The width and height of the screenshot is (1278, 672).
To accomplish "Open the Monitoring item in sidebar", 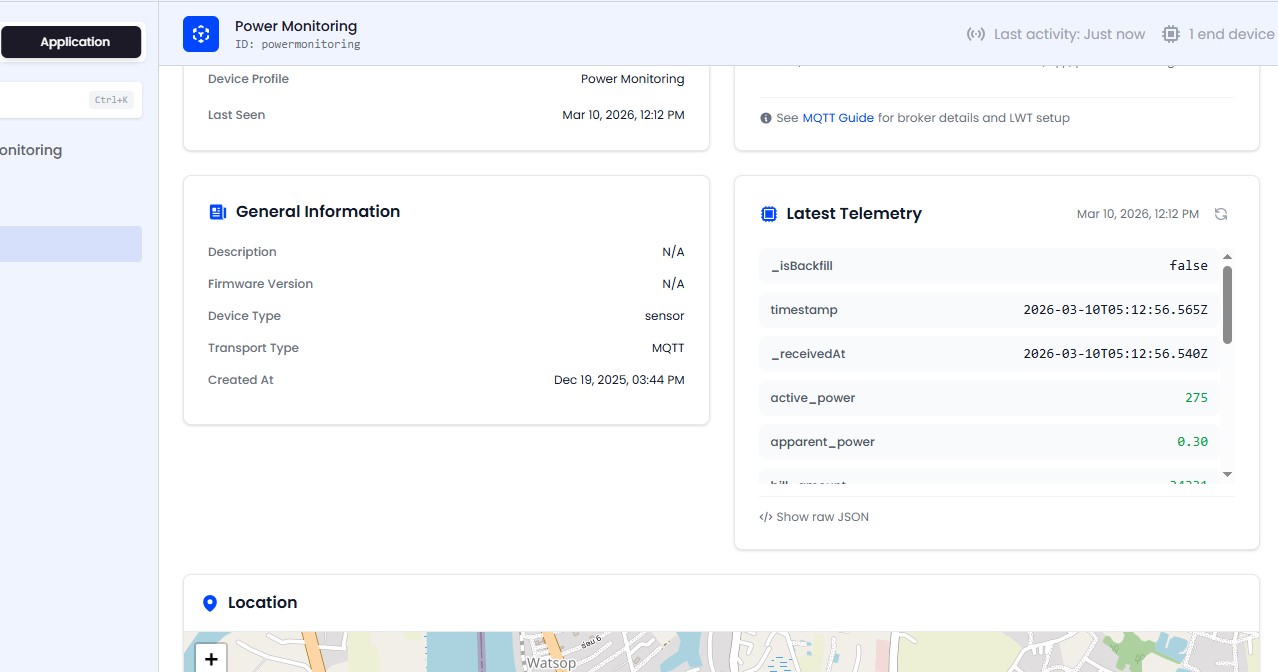I will coord(31,150).
